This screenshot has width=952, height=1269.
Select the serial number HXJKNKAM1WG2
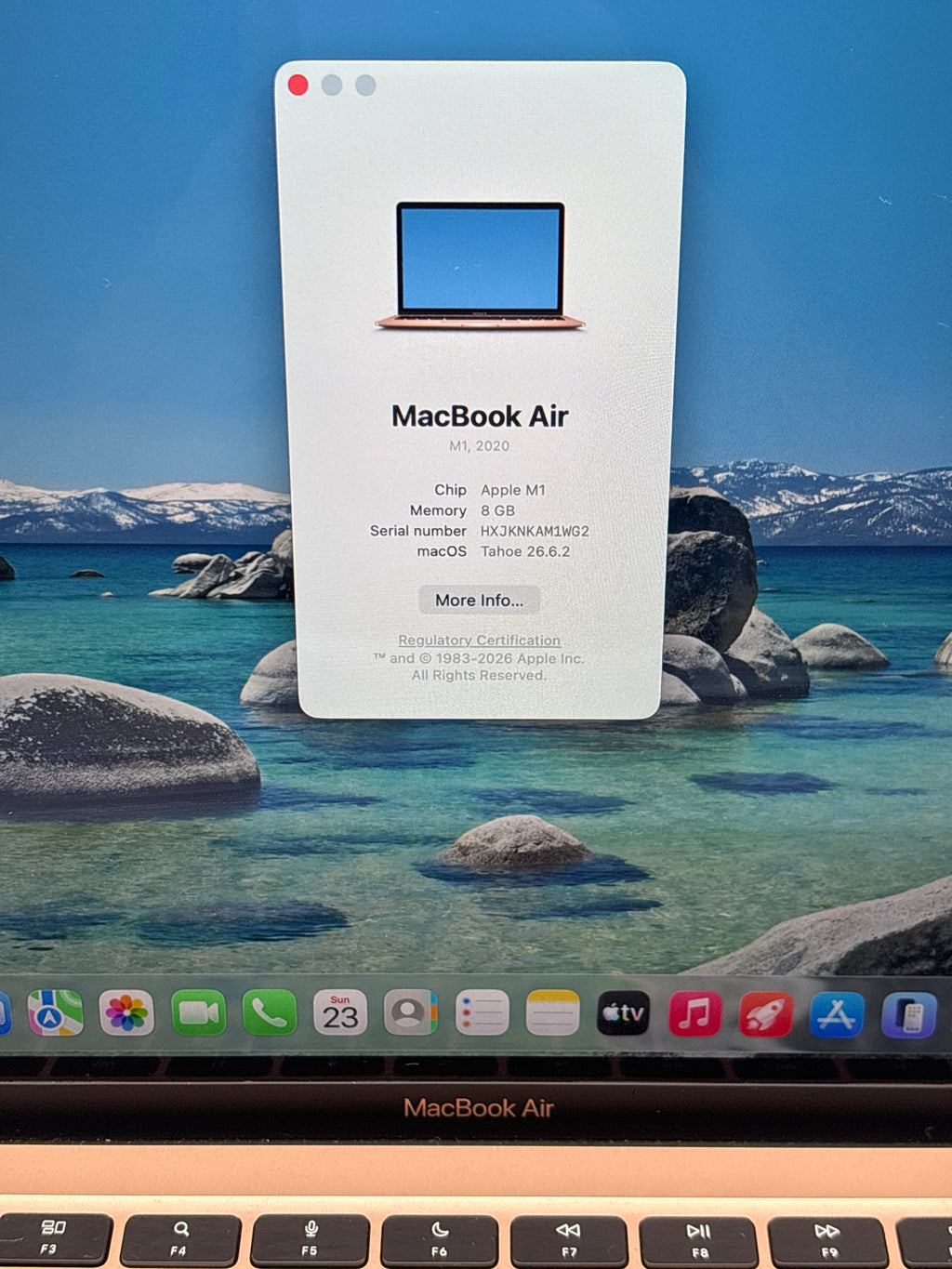click(x=535, y=531)
